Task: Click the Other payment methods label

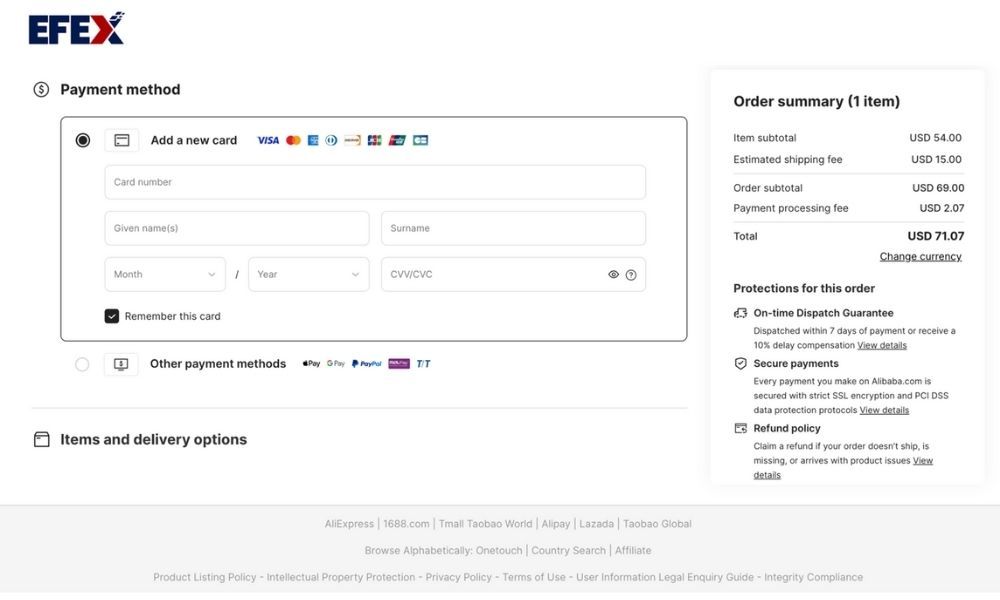Action: [218, 364]
